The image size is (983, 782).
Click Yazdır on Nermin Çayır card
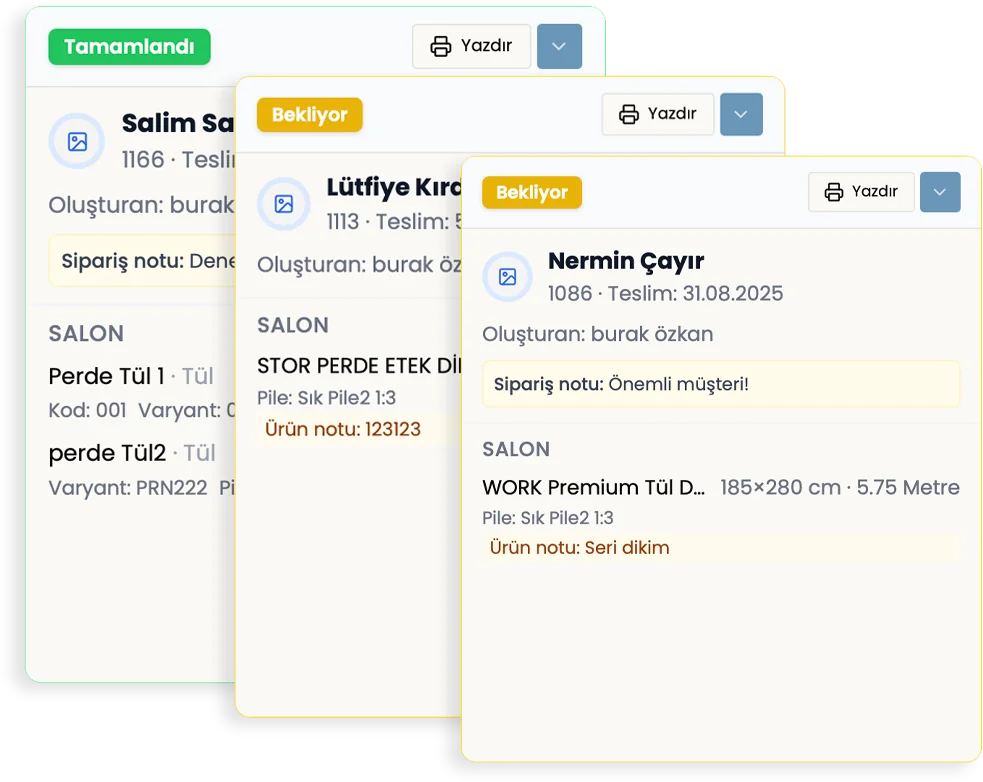pyautogui.click(x=861, y=191)
